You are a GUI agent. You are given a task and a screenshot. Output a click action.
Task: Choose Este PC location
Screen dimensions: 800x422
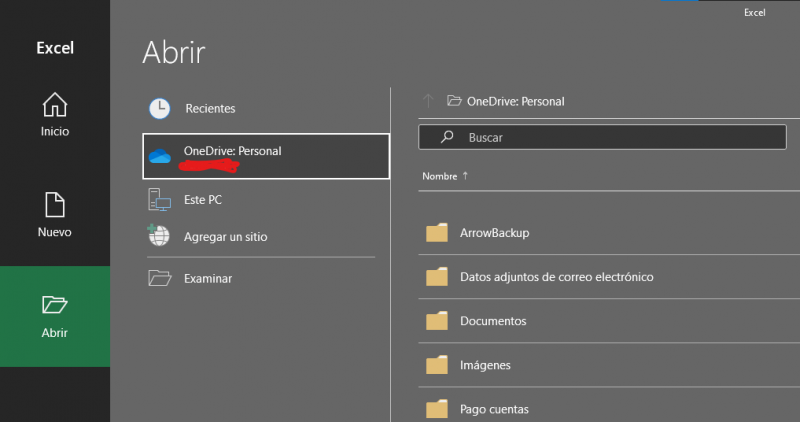tap(266, 200)
